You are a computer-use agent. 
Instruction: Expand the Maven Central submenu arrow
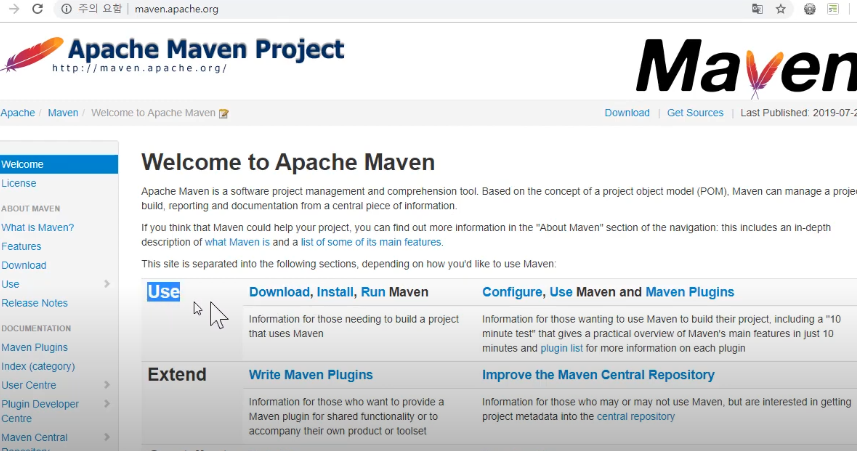click(x=107, y=437)
